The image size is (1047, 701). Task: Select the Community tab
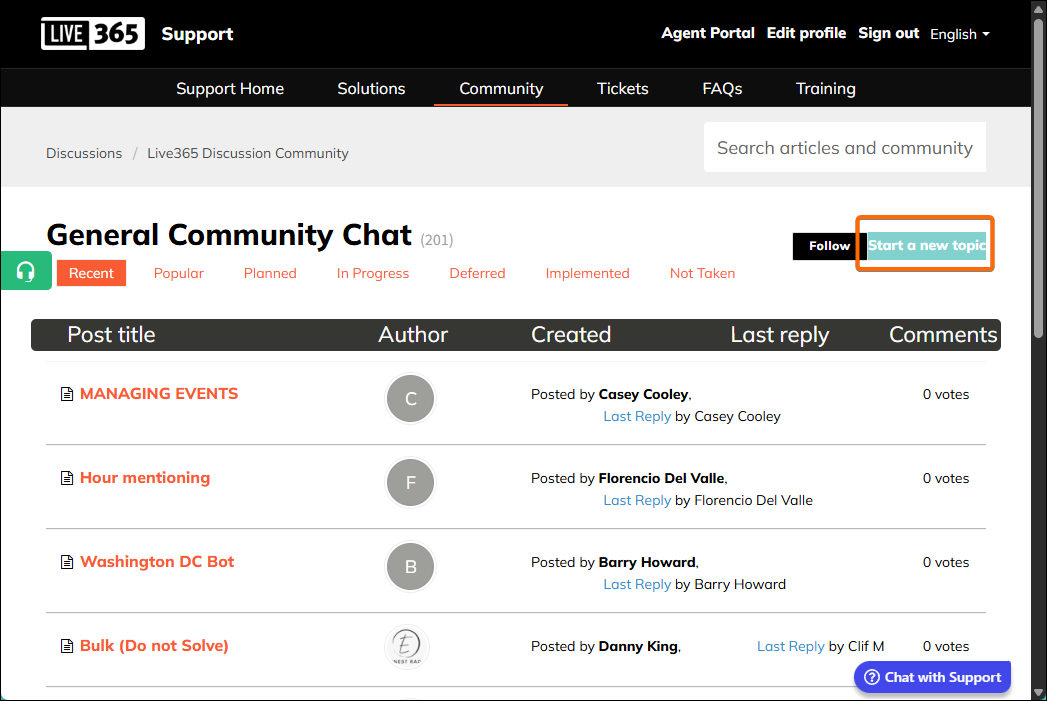(501, 89)
